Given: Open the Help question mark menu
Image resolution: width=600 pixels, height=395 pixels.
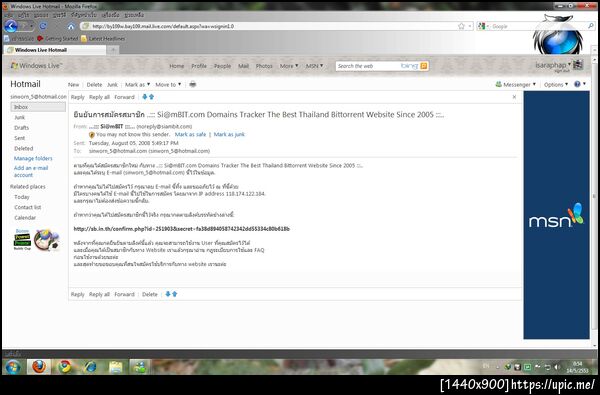Looking at the screenshot, I should (579, 84).
